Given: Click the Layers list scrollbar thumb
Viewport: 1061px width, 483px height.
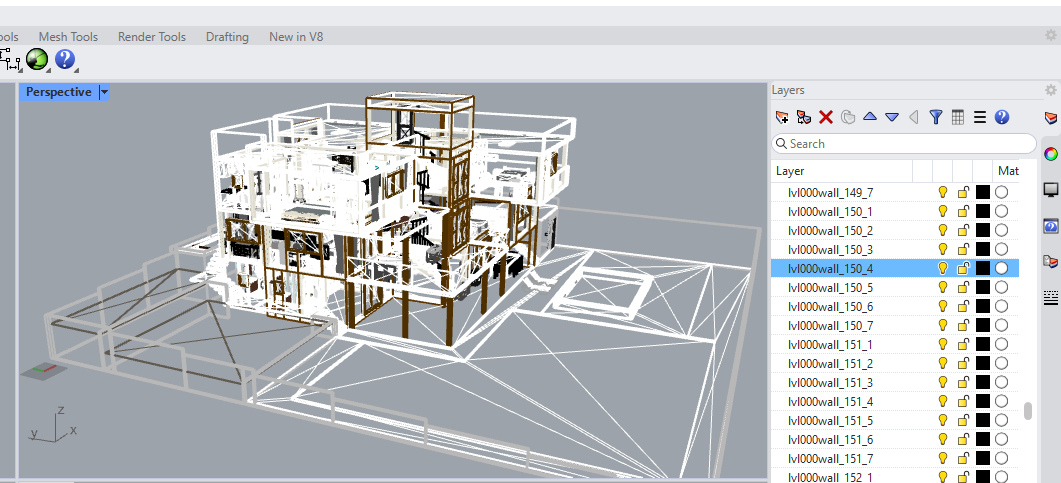Looking at the screenshot, I should (x=1028, y=411).
